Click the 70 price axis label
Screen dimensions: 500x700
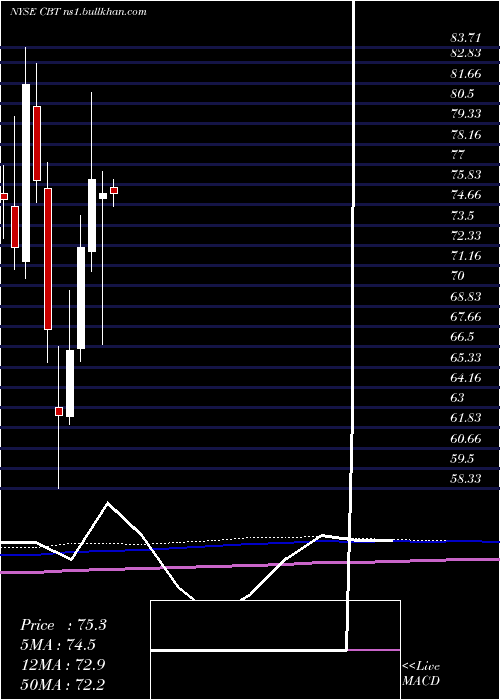458,276
